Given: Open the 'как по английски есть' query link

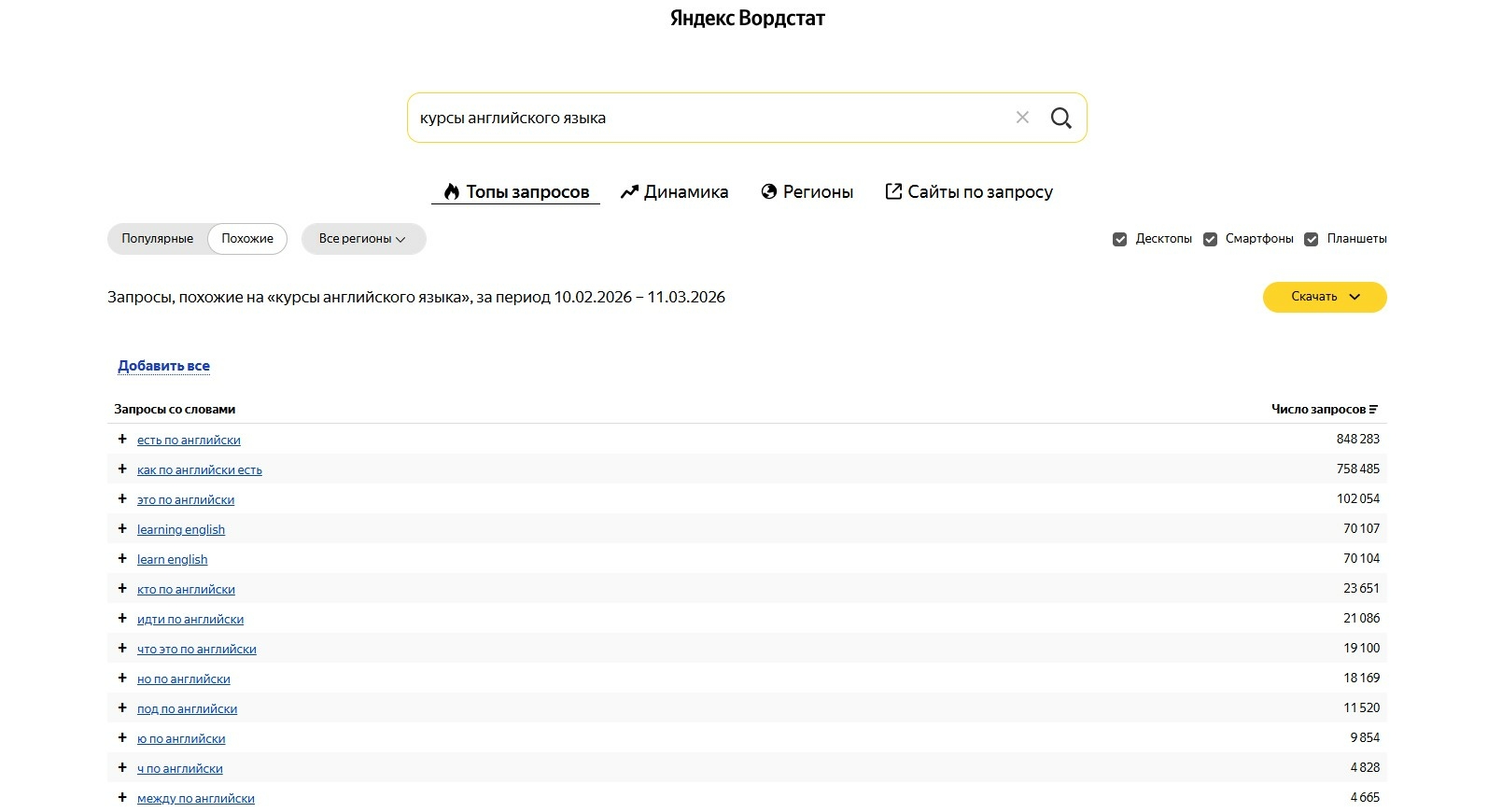Looking at the screenshot, I should point(200,469).
